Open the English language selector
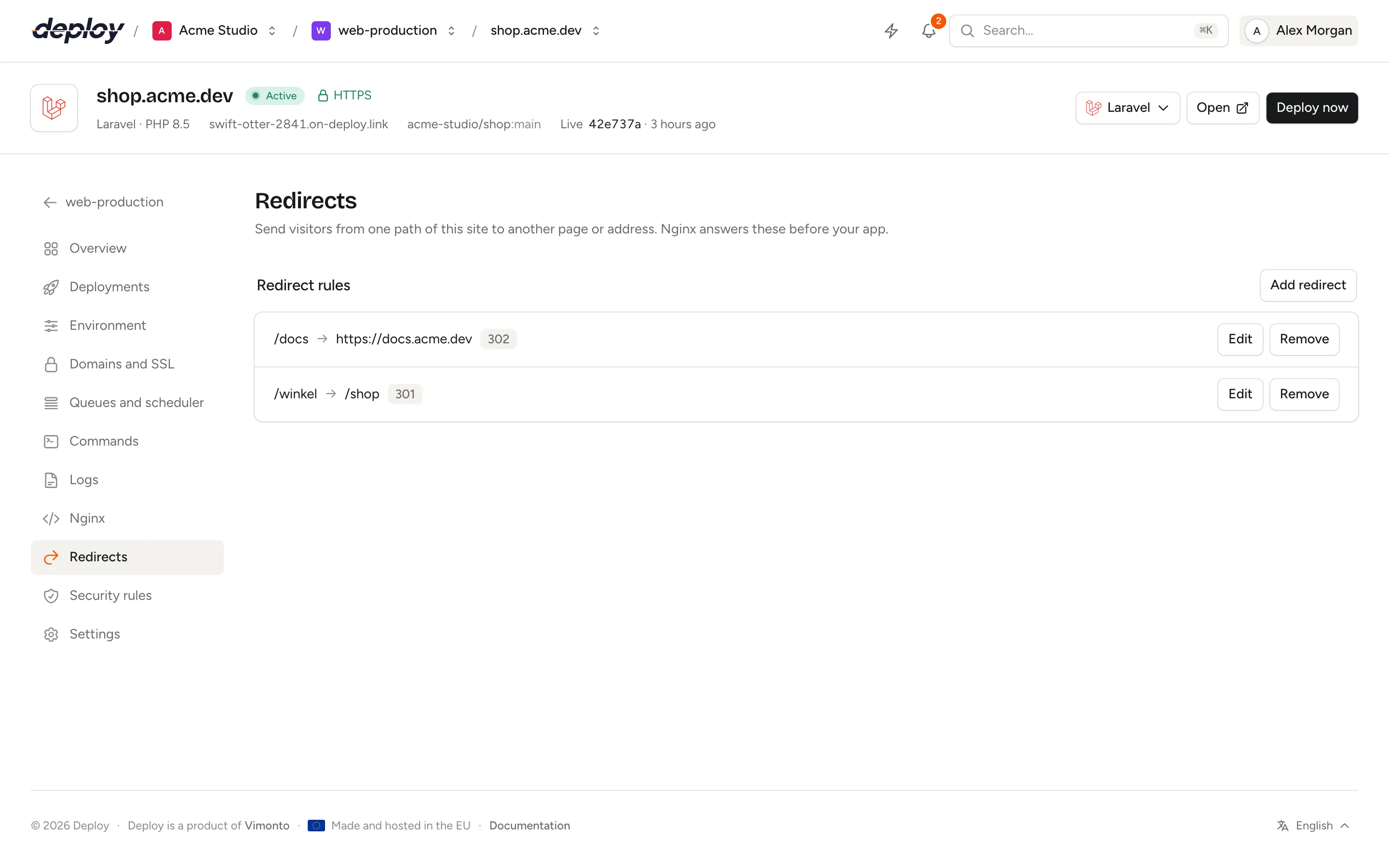1389x868 pixels. (x=1313, y=826)
